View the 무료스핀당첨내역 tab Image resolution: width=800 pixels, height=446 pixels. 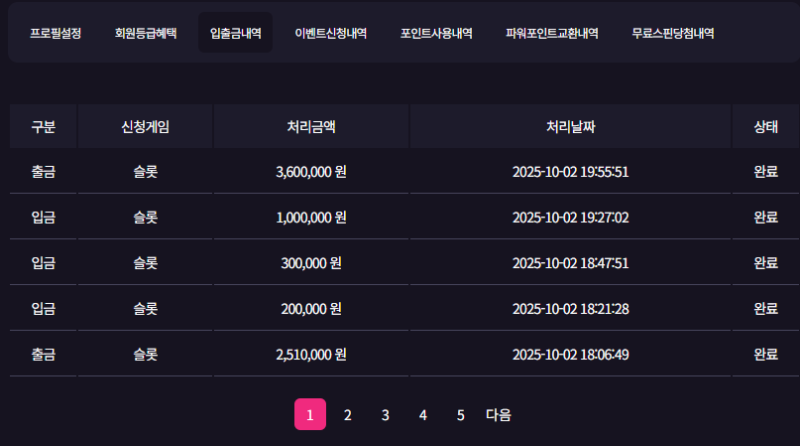tap(673, 33)
